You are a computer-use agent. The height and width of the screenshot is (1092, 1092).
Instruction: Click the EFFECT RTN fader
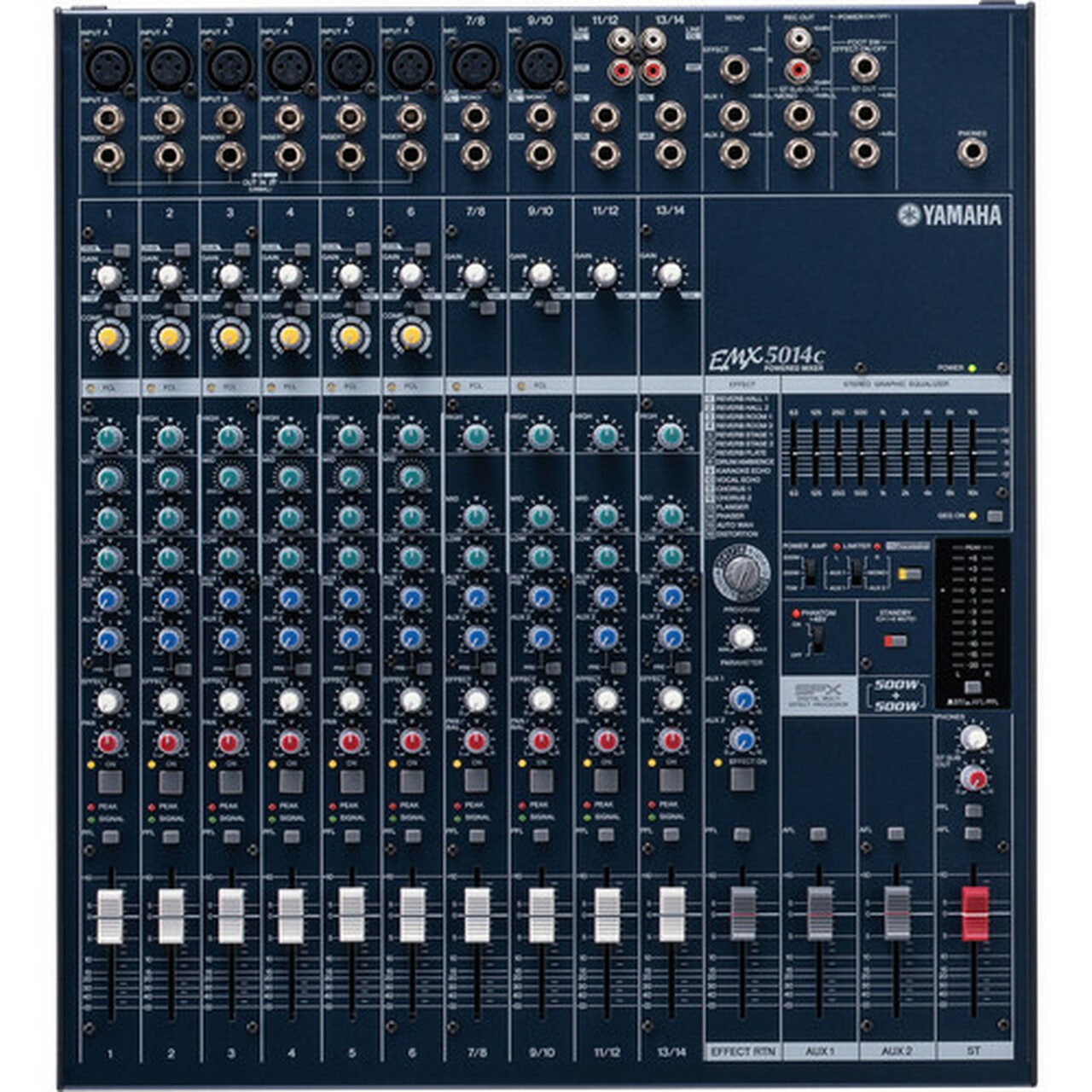click(x=742, y=914)
